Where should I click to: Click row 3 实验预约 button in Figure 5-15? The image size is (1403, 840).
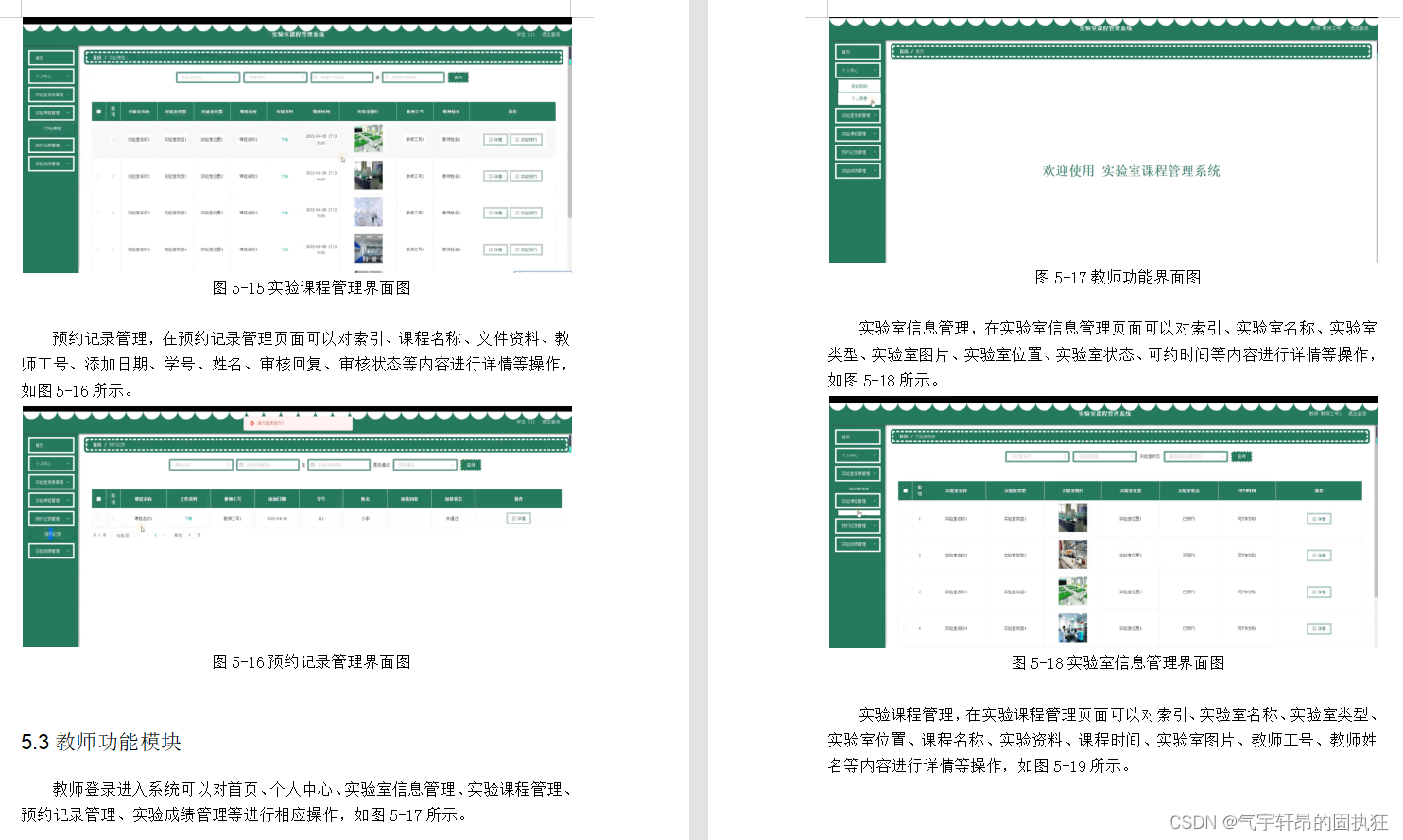(526, 213)
